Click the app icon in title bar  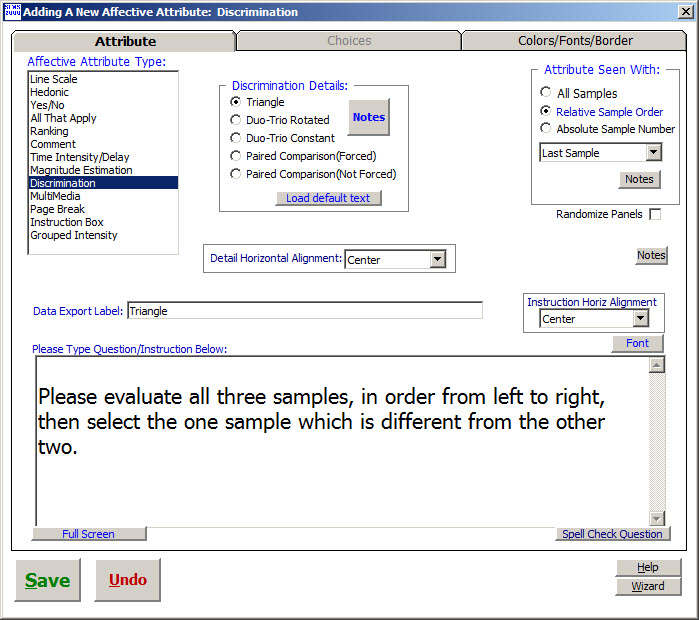point(11,12)
